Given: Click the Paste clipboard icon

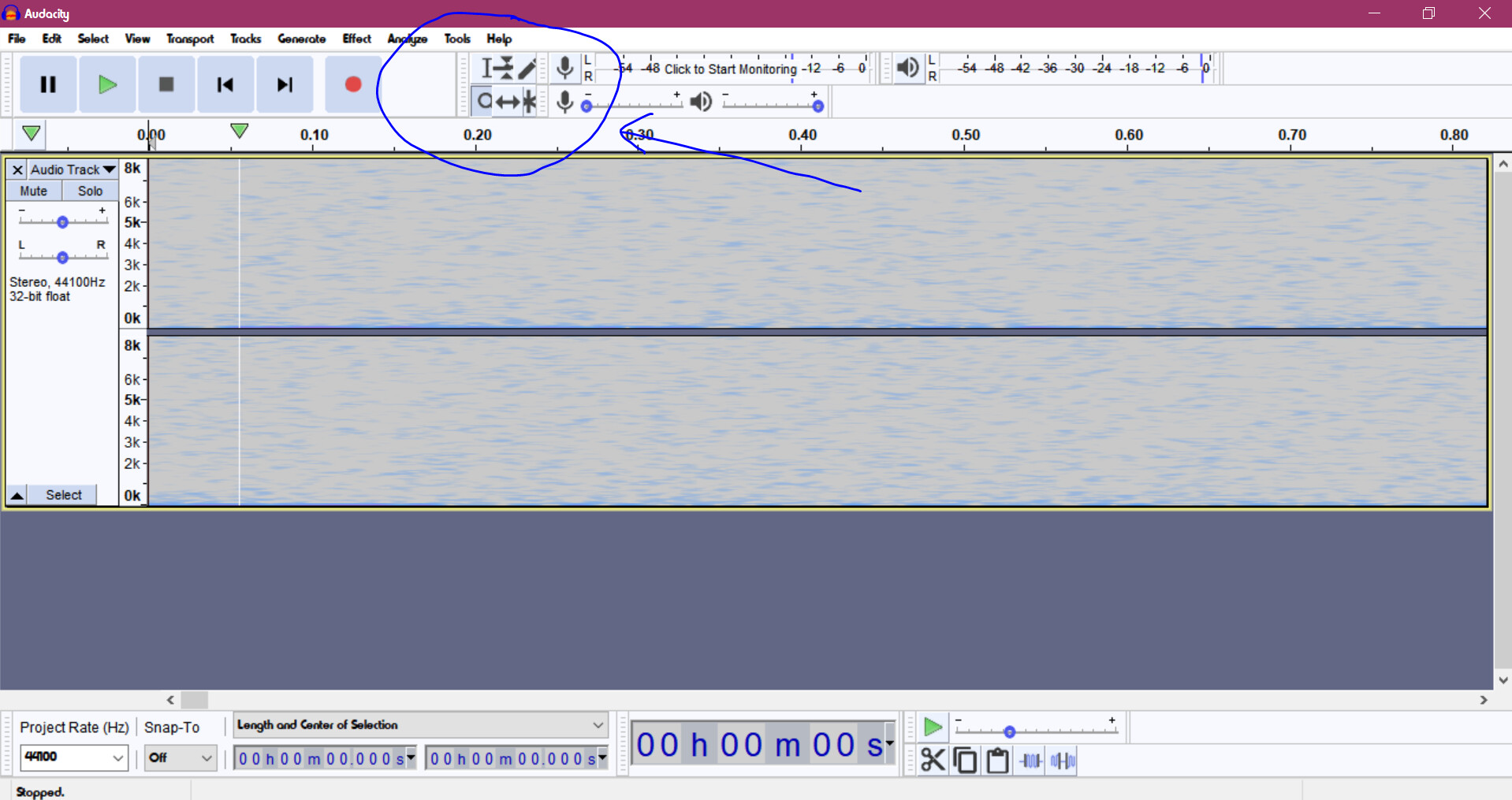Looking at the screenshot, I should pos(997,761).
